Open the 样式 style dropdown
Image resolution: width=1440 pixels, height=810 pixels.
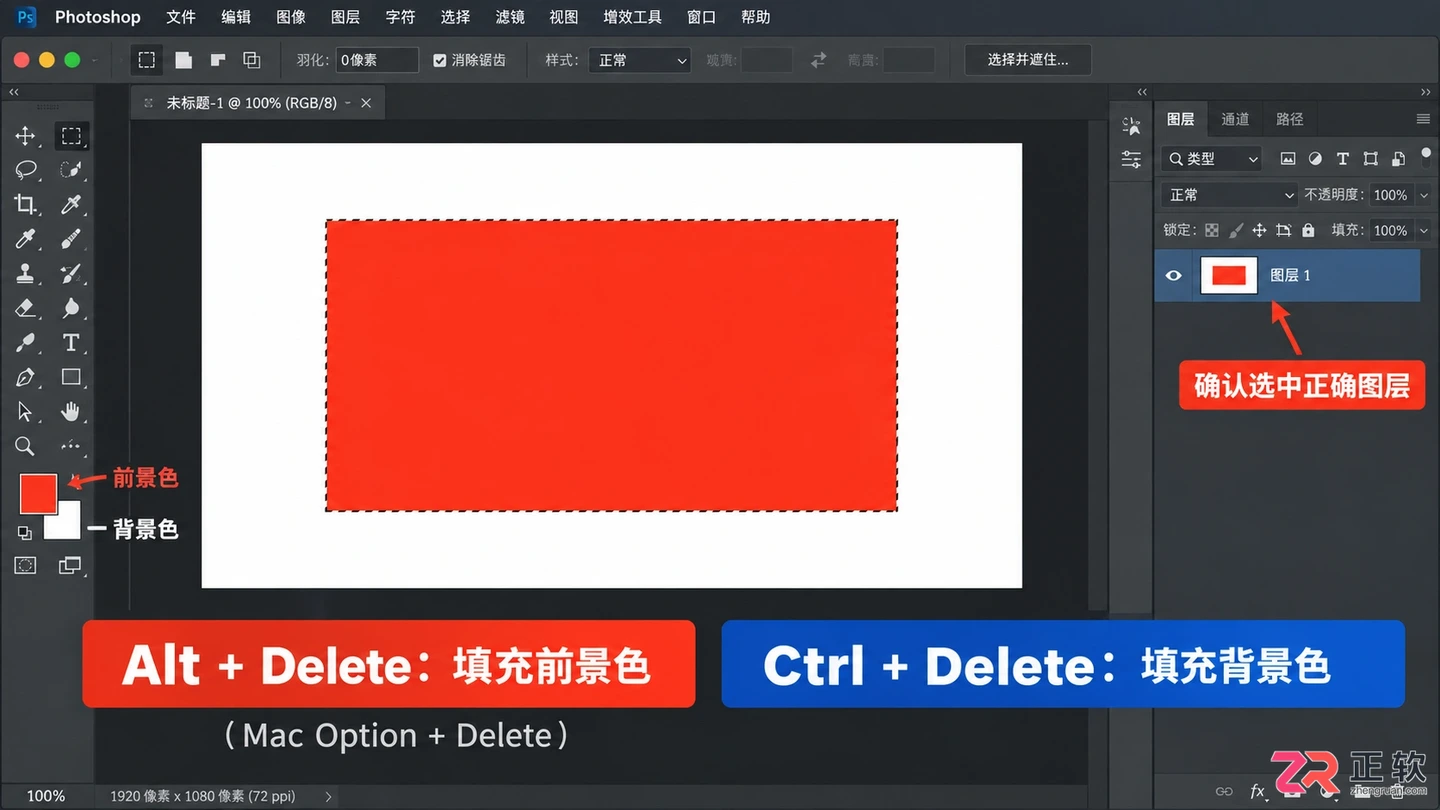coord(640,60)
